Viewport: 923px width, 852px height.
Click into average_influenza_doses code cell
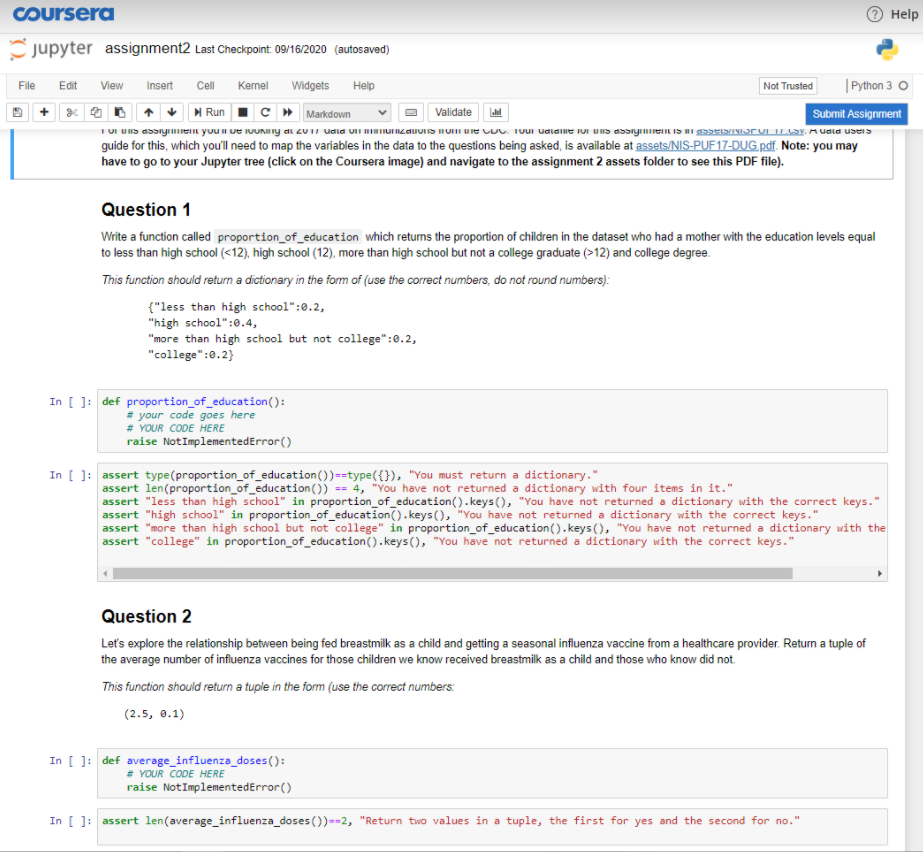click(x=492, y=774)
